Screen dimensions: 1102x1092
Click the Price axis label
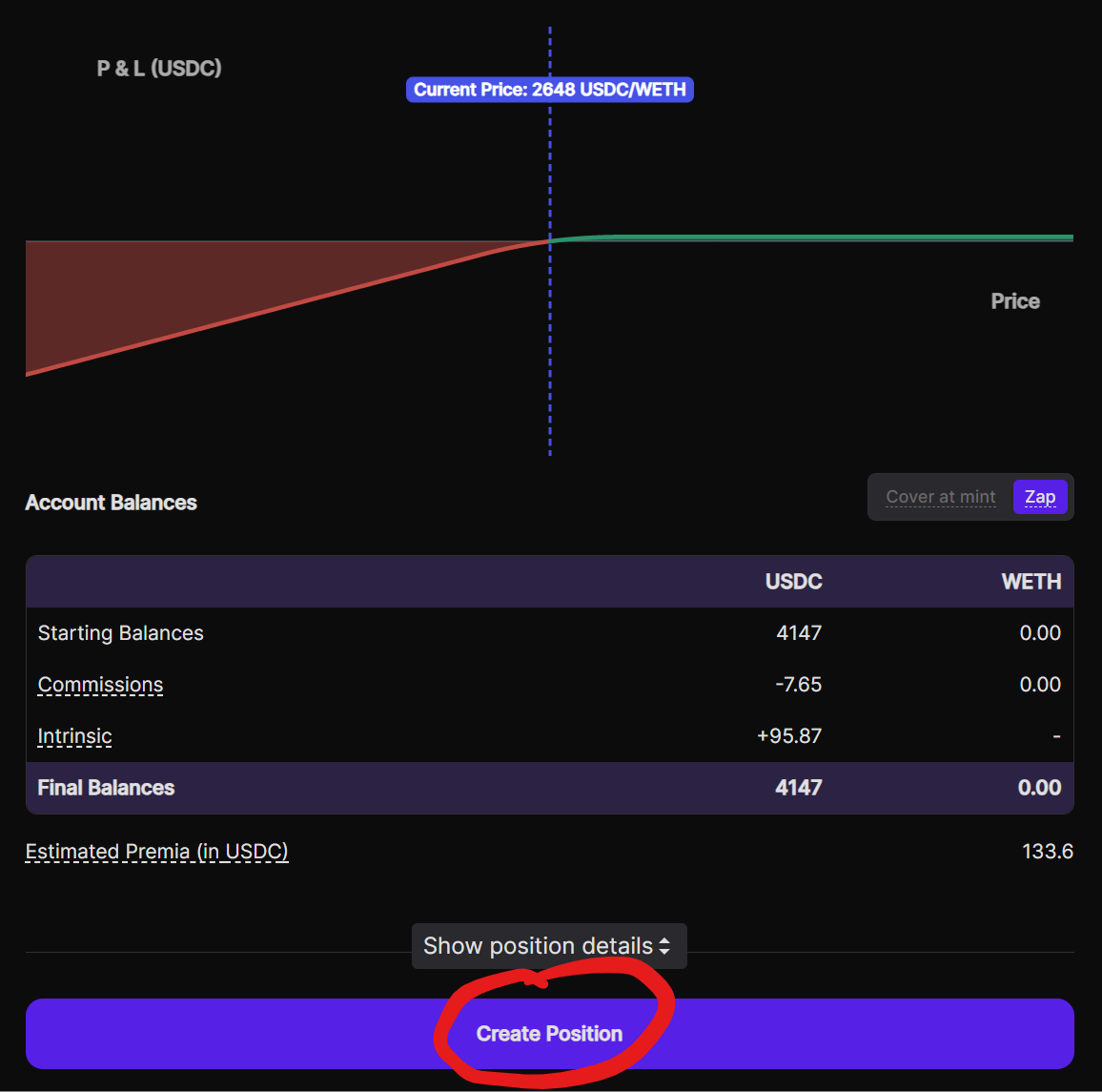tap(1014, 301)
